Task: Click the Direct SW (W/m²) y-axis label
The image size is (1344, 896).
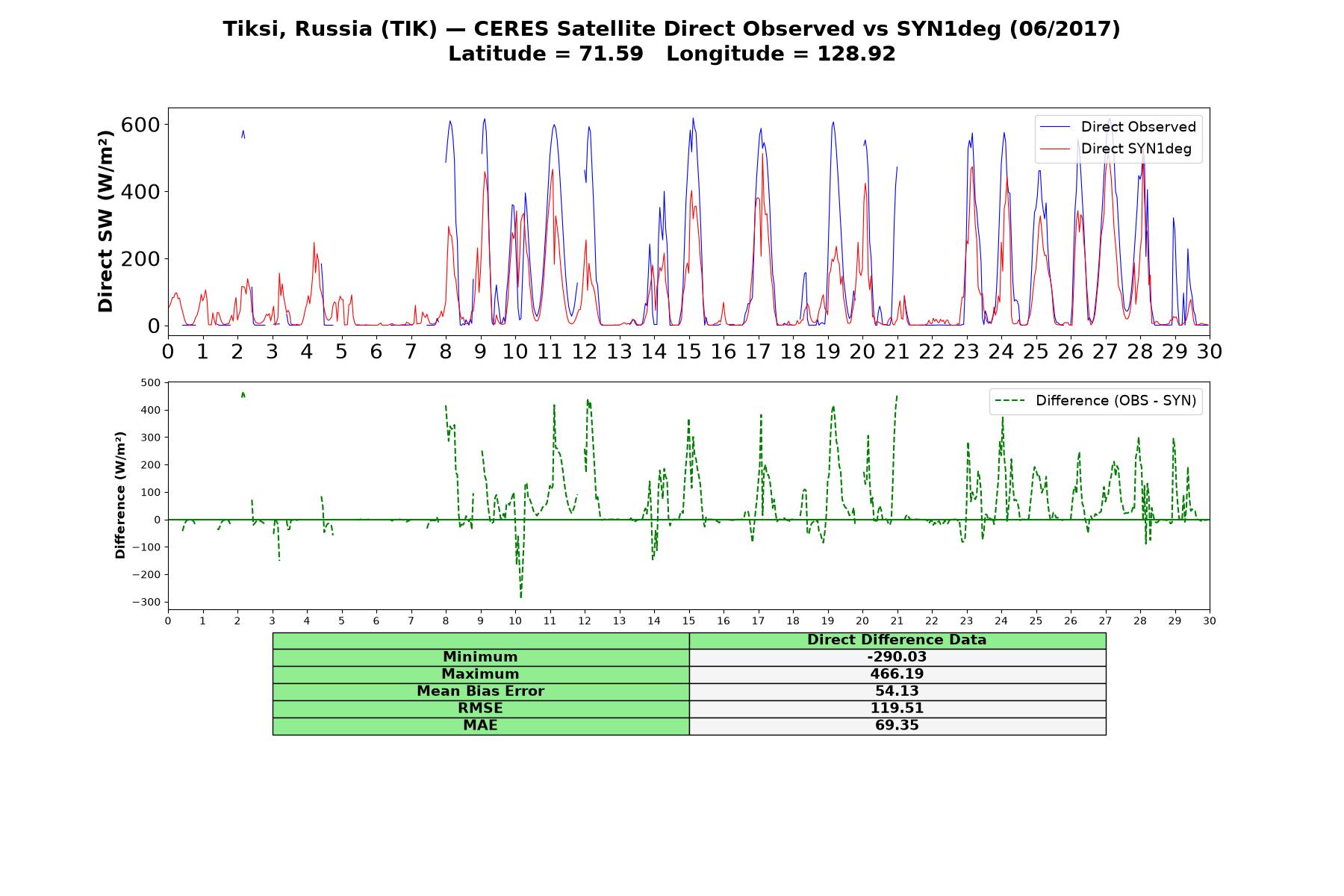Action: point(106,222)
